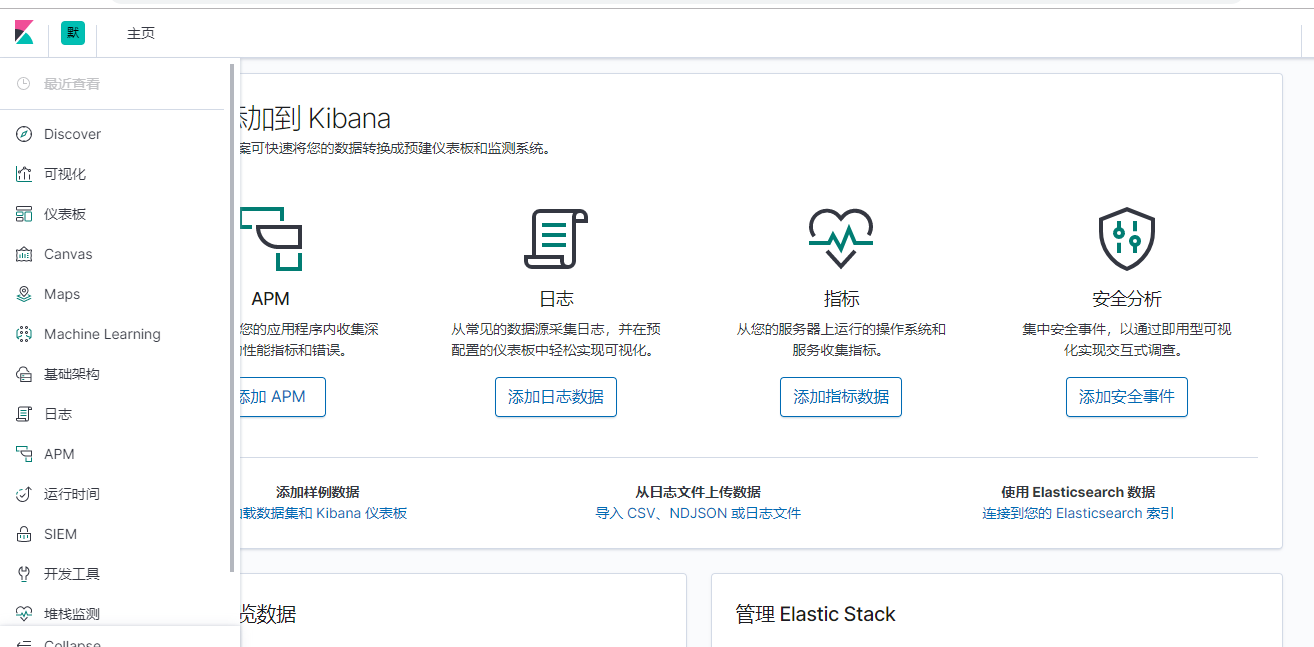Go to the 主页 breadcrumb
This screenshot has height=647, width=1314.
pyautogui.click(x=141, y=33)
